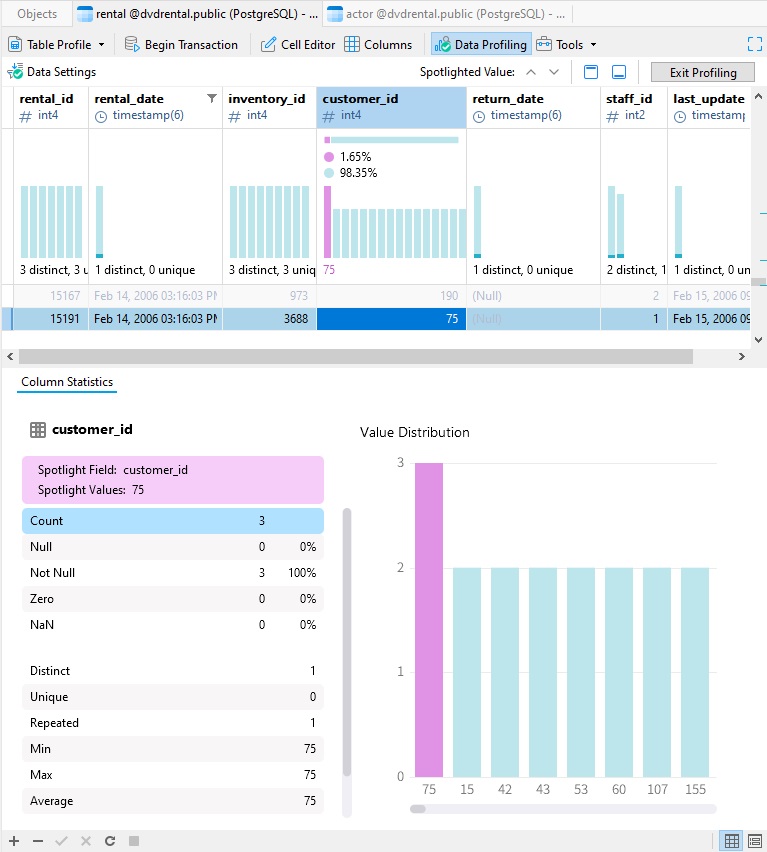Select the inventory_id column header
This screenshot has width=767, height=852.
269,107
